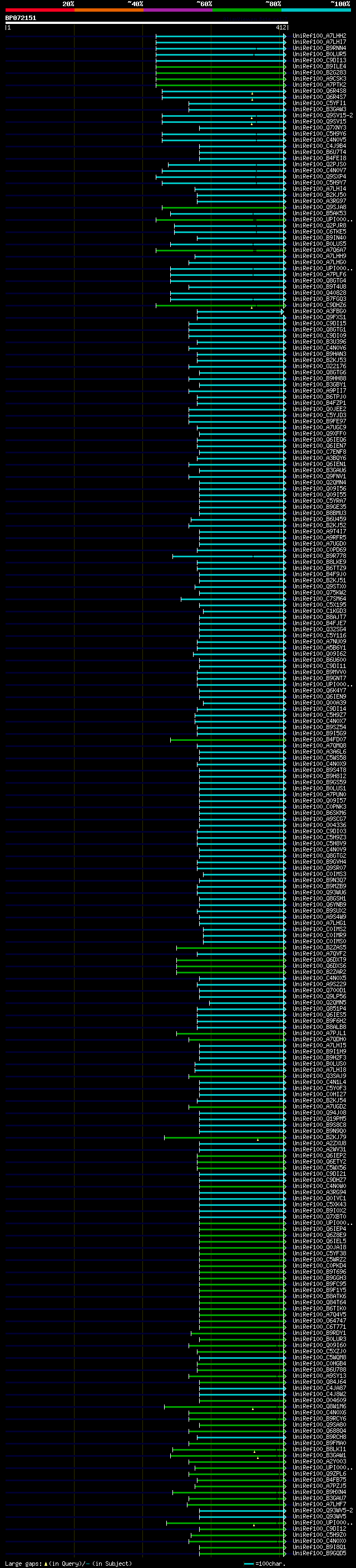This screenshot has width=356, height=1568.
Task: Click query end position 412
Action: [x=280, y=27]
